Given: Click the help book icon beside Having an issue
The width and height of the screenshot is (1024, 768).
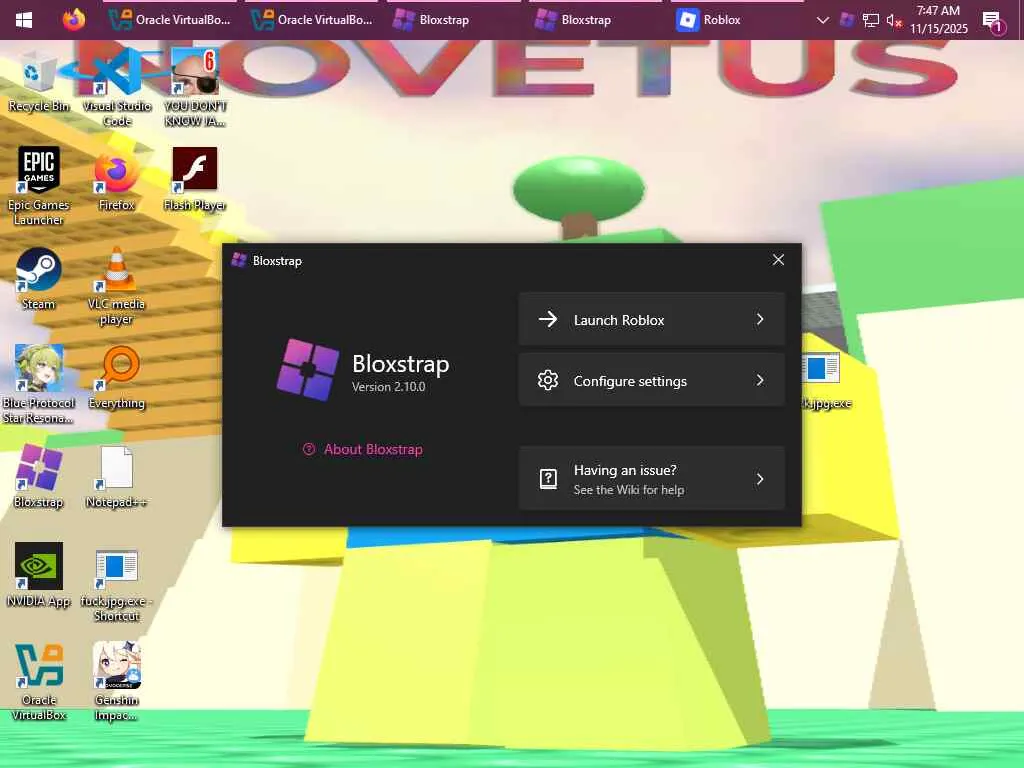Looking at the screenshot, I should point(548,479).
